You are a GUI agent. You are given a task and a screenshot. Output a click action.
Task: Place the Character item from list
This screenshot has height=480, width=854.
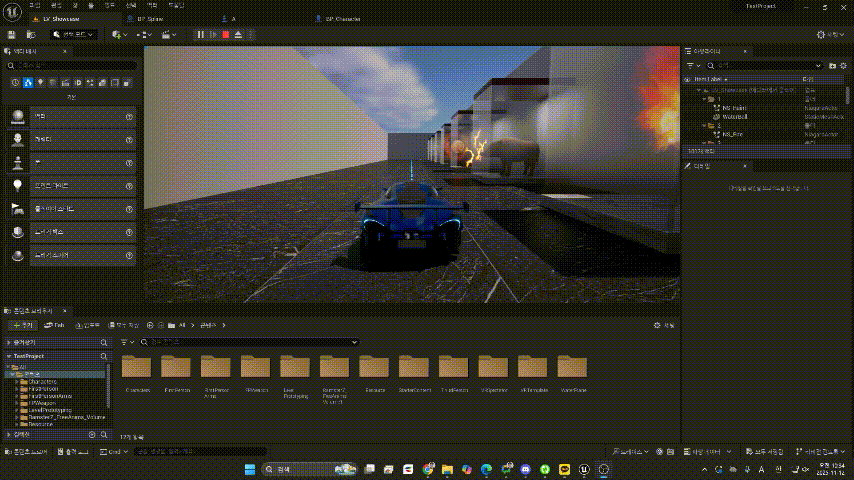[x=71, y=139]
